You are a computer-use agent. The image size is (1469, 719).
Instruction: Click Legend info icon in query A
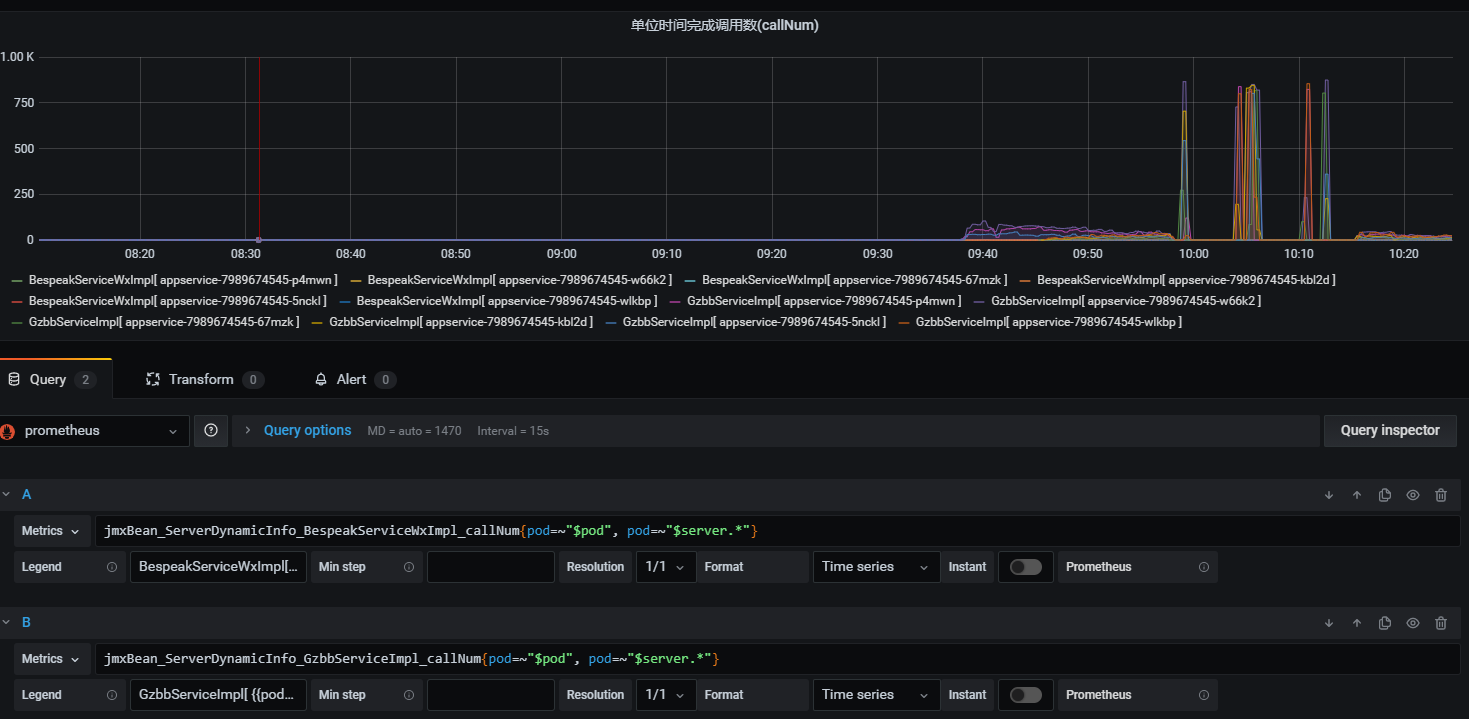pos(111,567)
